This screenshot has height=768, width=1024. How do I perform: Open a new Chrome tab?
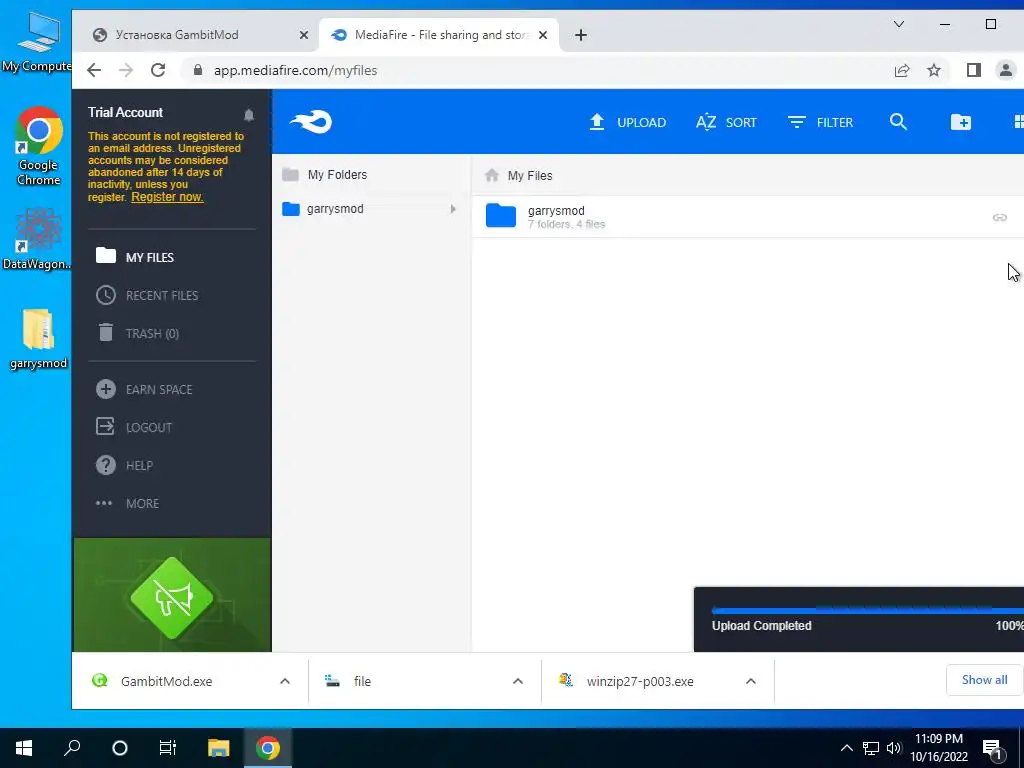pos(581,35)
